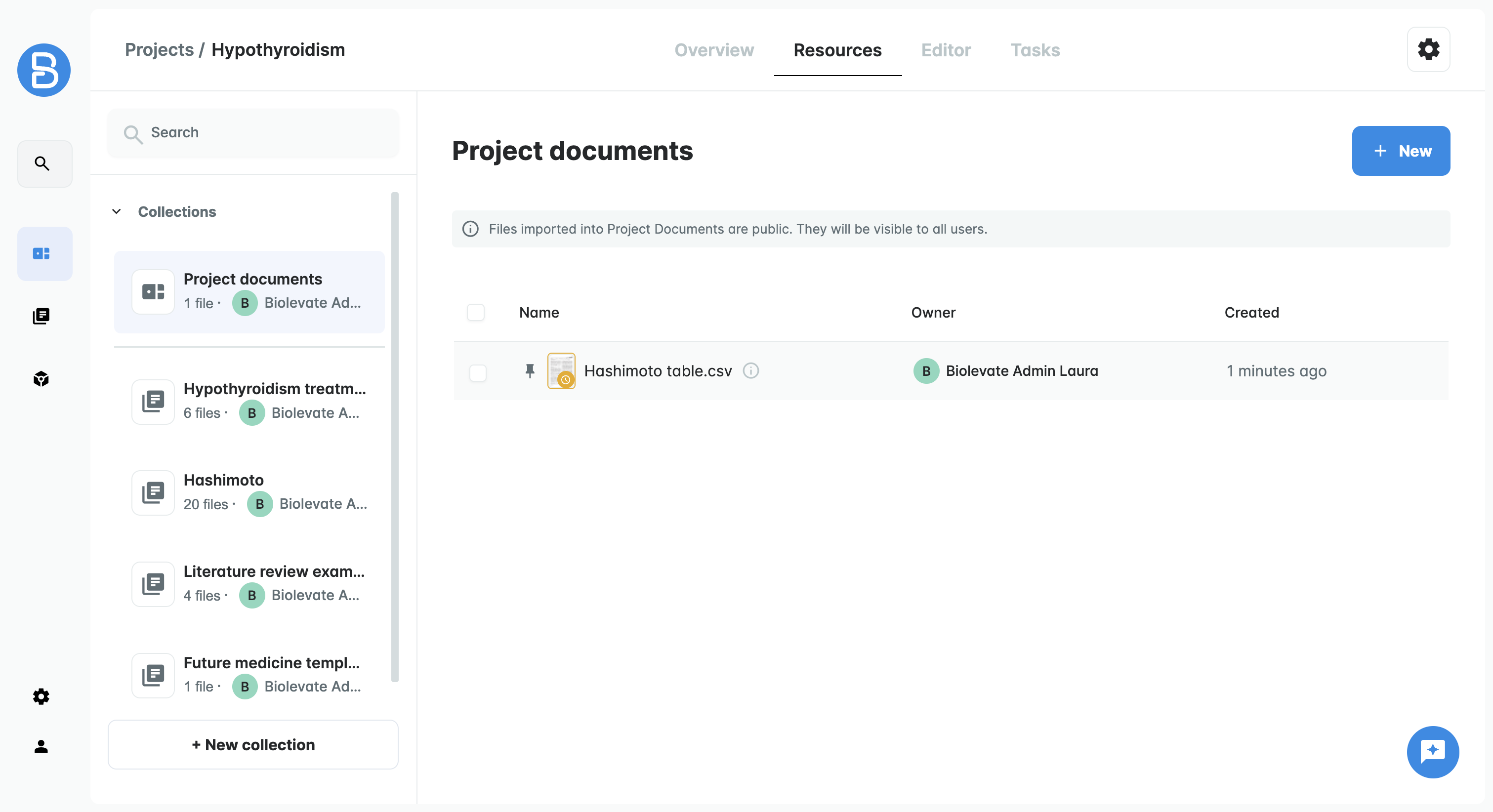Click the cube icon in sidebar
Screen dimensions: 1493x812
[x=41, y=379]
